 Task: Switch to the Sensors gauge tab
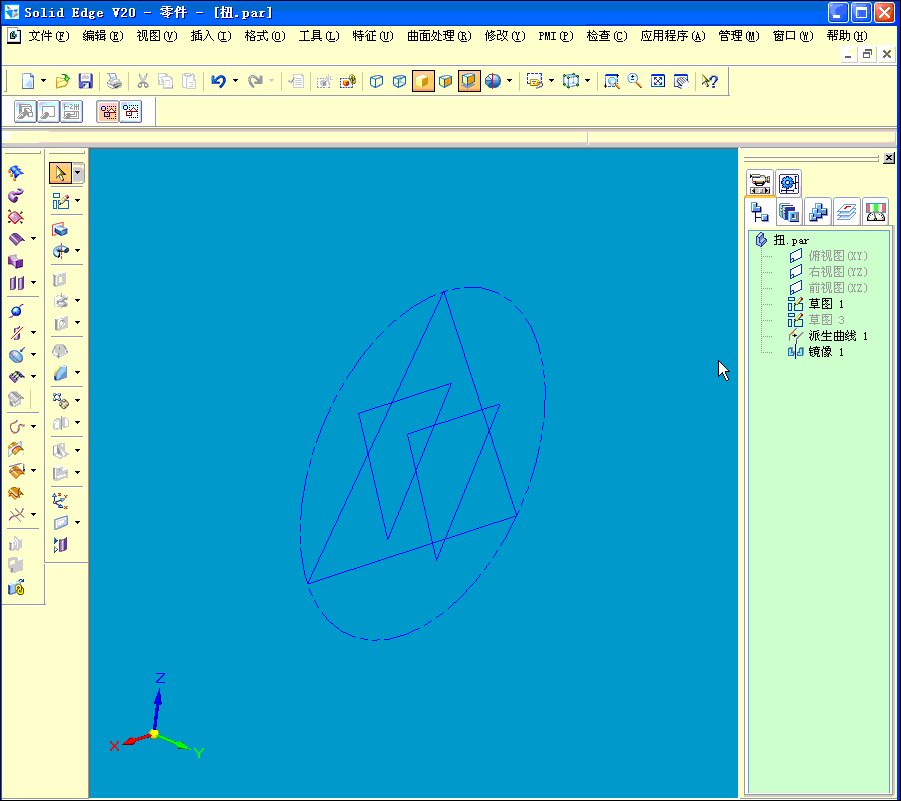point(876,213)
